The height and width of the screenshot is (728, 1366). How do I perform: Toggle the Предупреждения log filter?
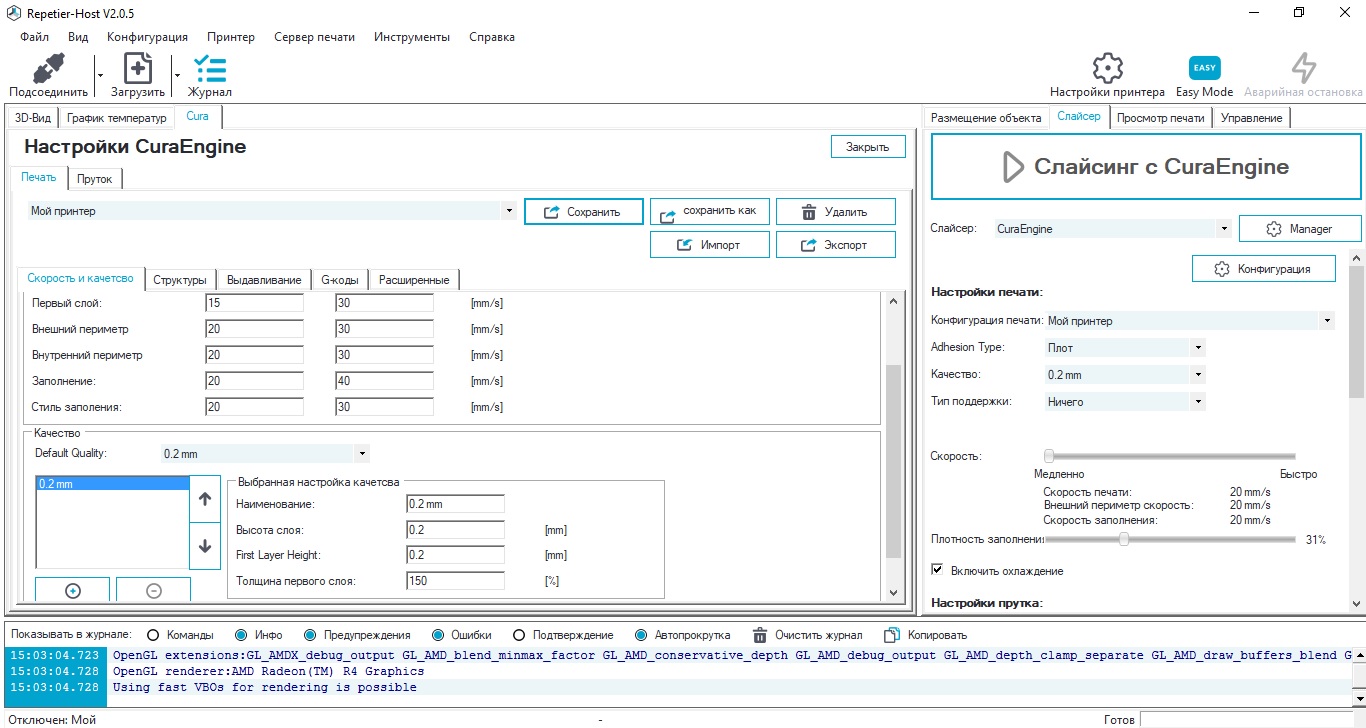point(310,635)
